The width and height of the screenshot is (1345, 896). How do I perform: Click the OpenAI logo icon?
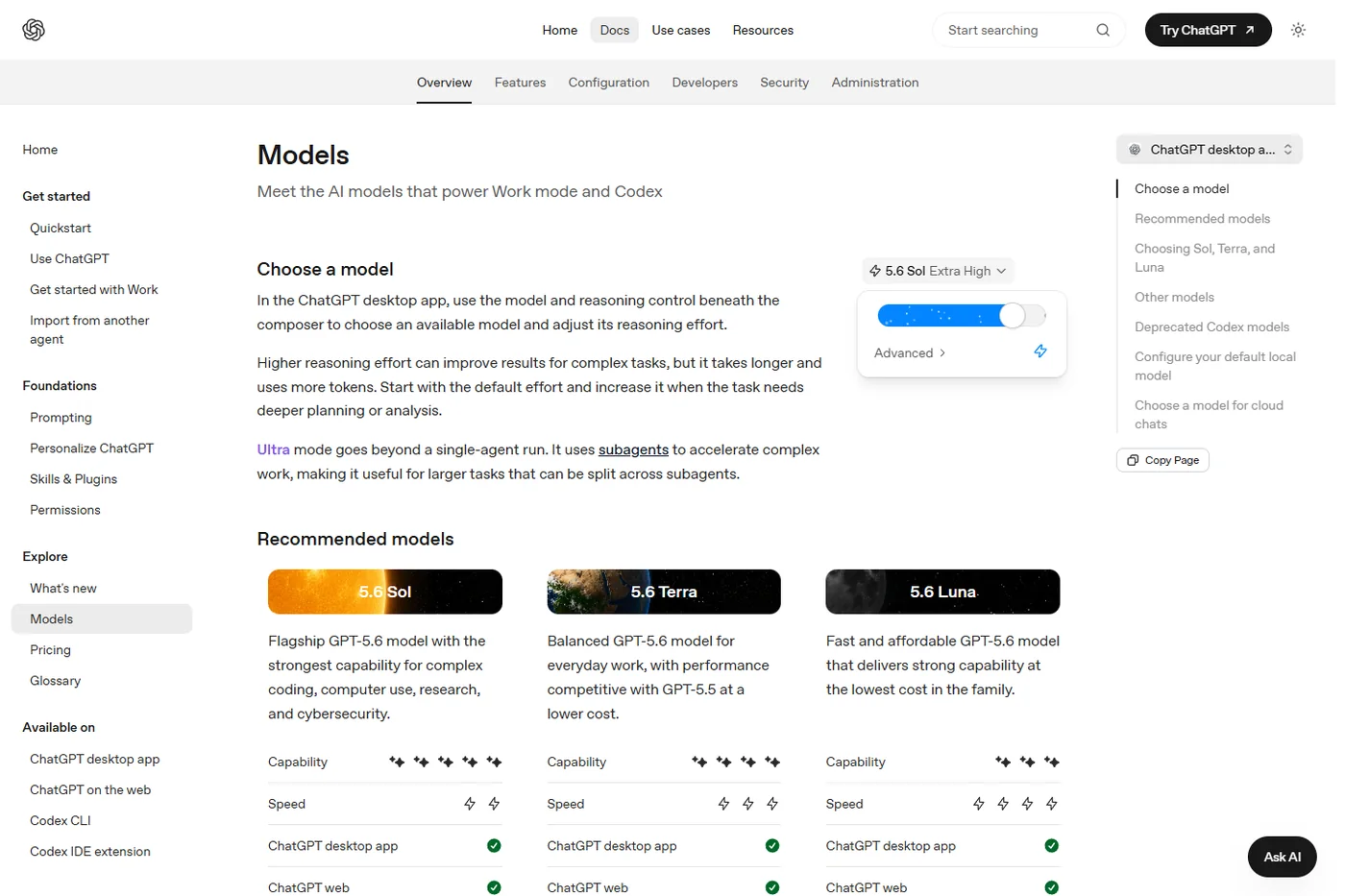[34, 30]
